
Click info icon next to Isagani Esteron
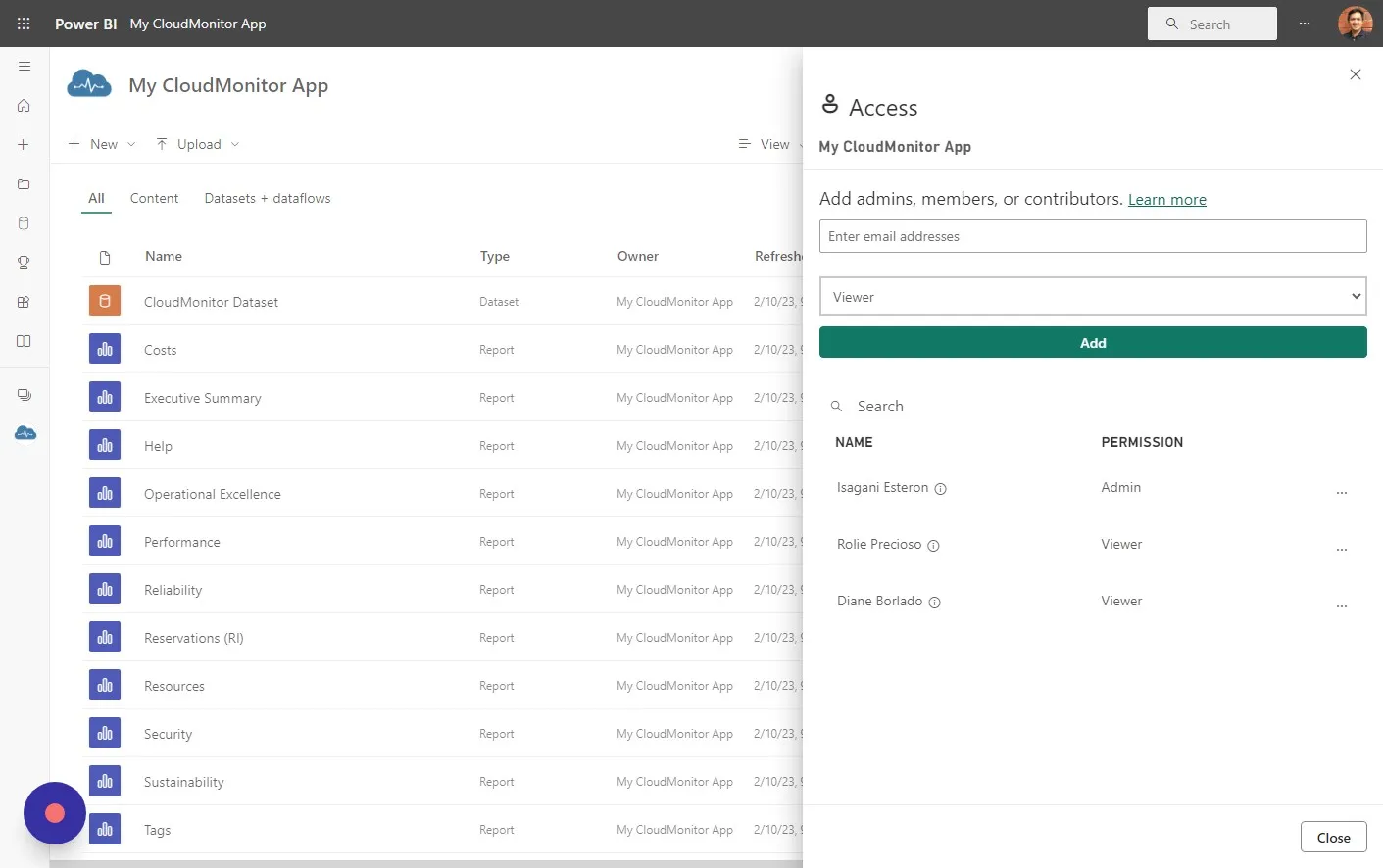click(940, 489)
